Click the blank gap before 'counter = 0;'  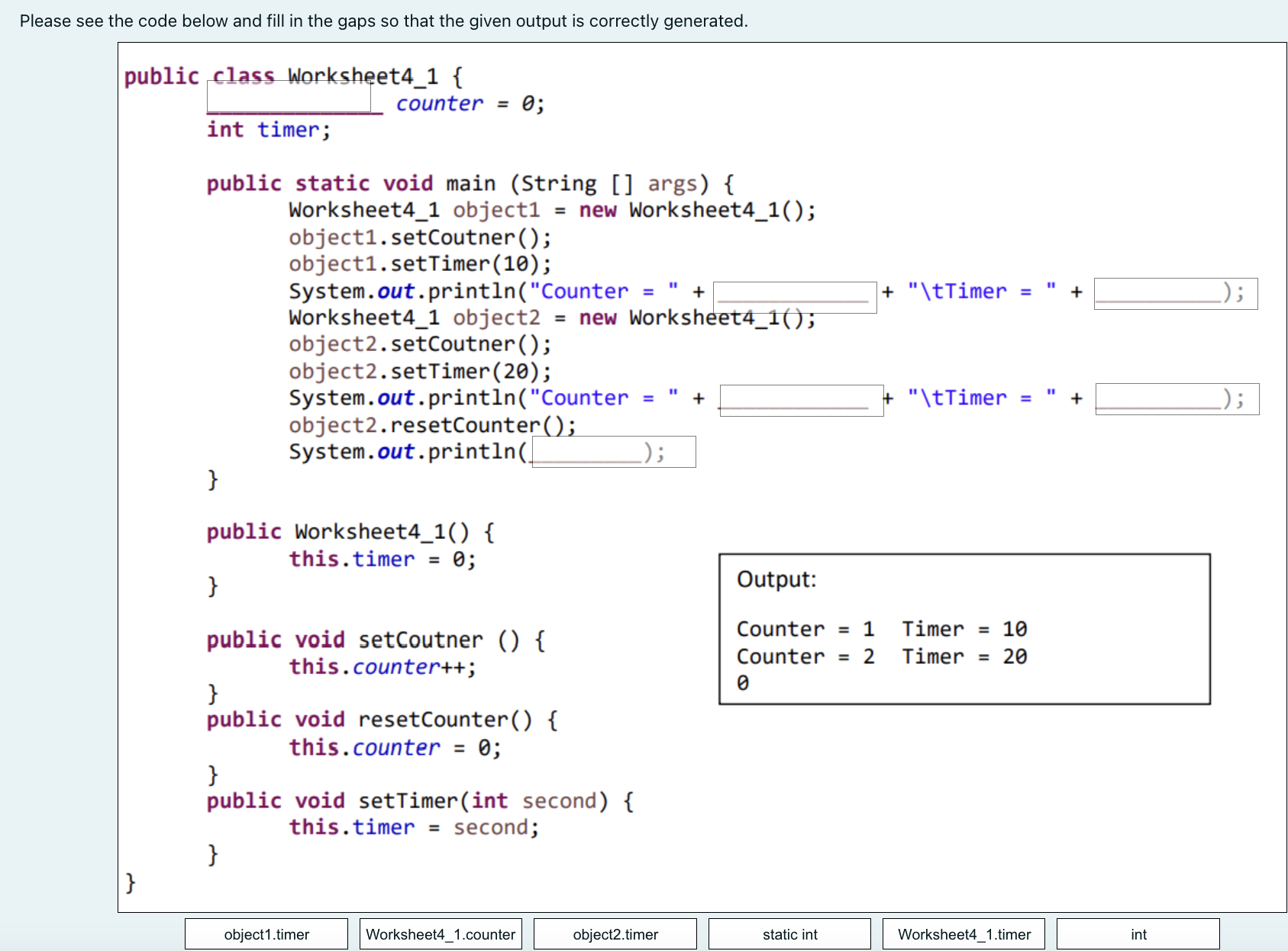(x=289, y=96)
